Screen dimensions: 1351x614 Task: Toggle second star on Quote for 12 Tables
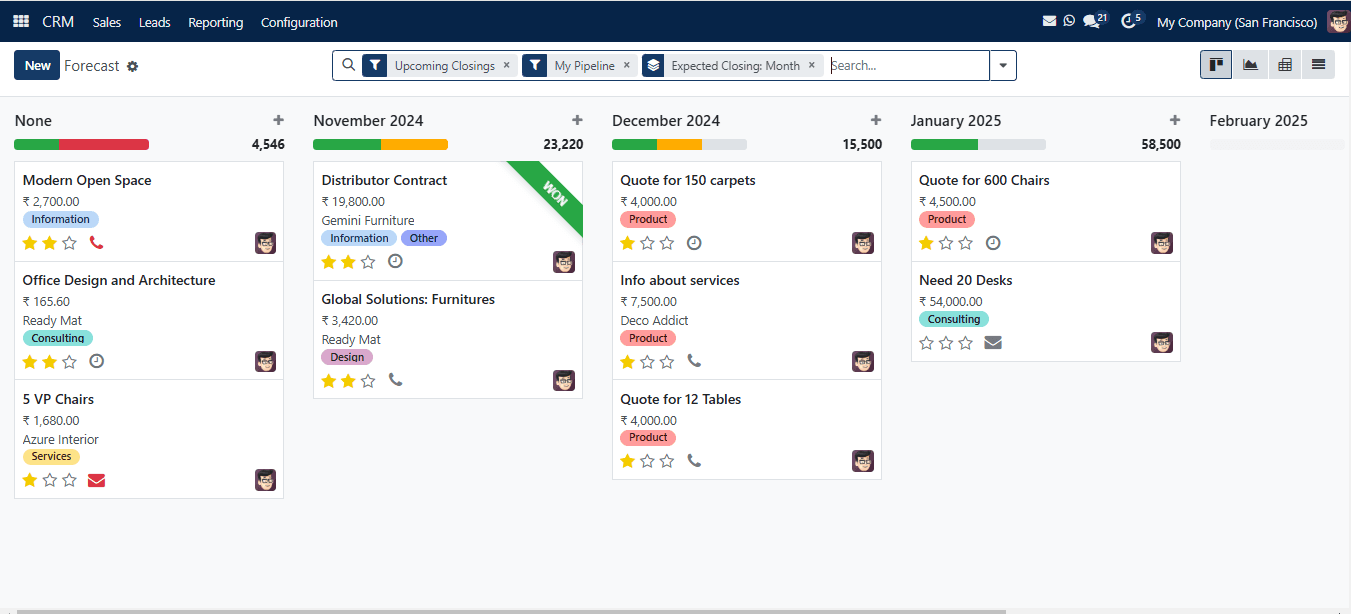647,461
